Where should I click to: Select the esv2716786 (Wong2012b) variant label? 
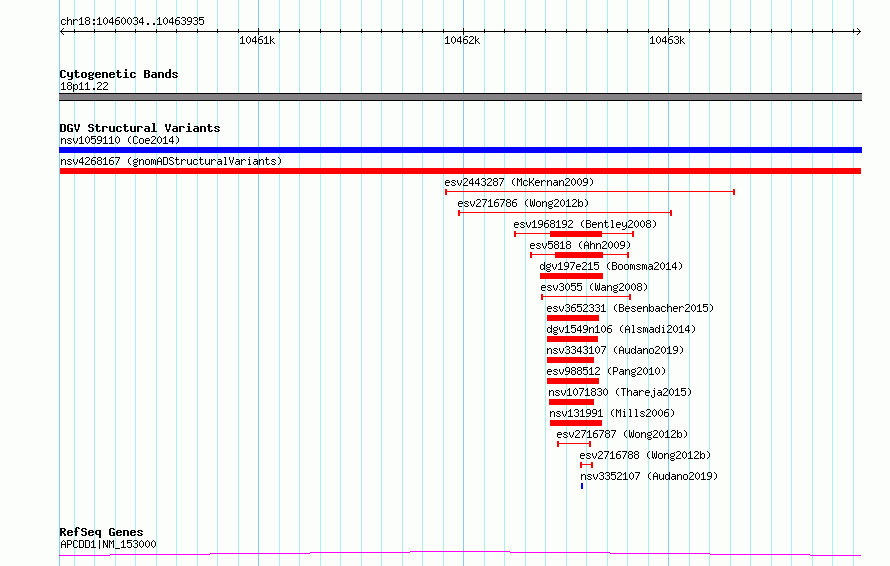[x=523, y=203]
